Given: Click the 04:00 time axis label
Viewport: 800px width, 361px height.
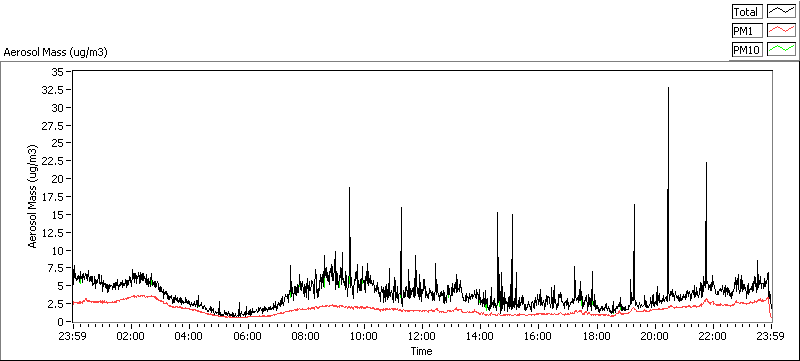Looking at the screenshot, I should pos(189,336).
